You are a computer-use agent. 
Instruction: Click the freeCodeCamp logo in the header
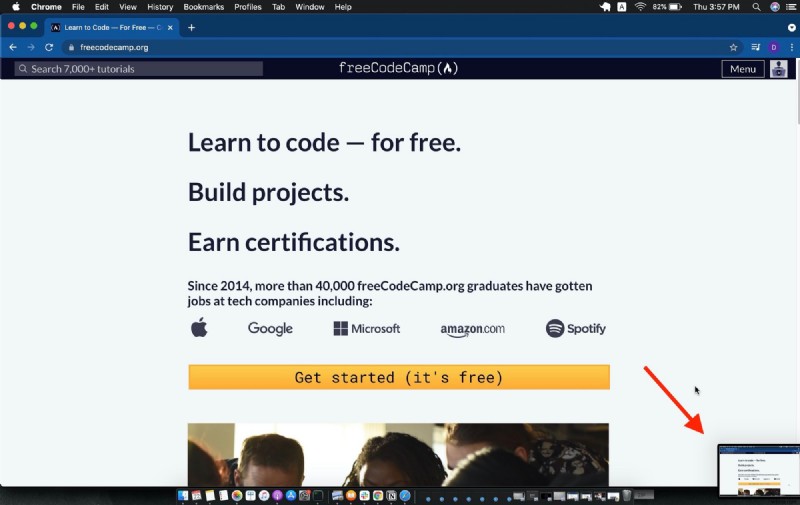(x=398, y=68)
